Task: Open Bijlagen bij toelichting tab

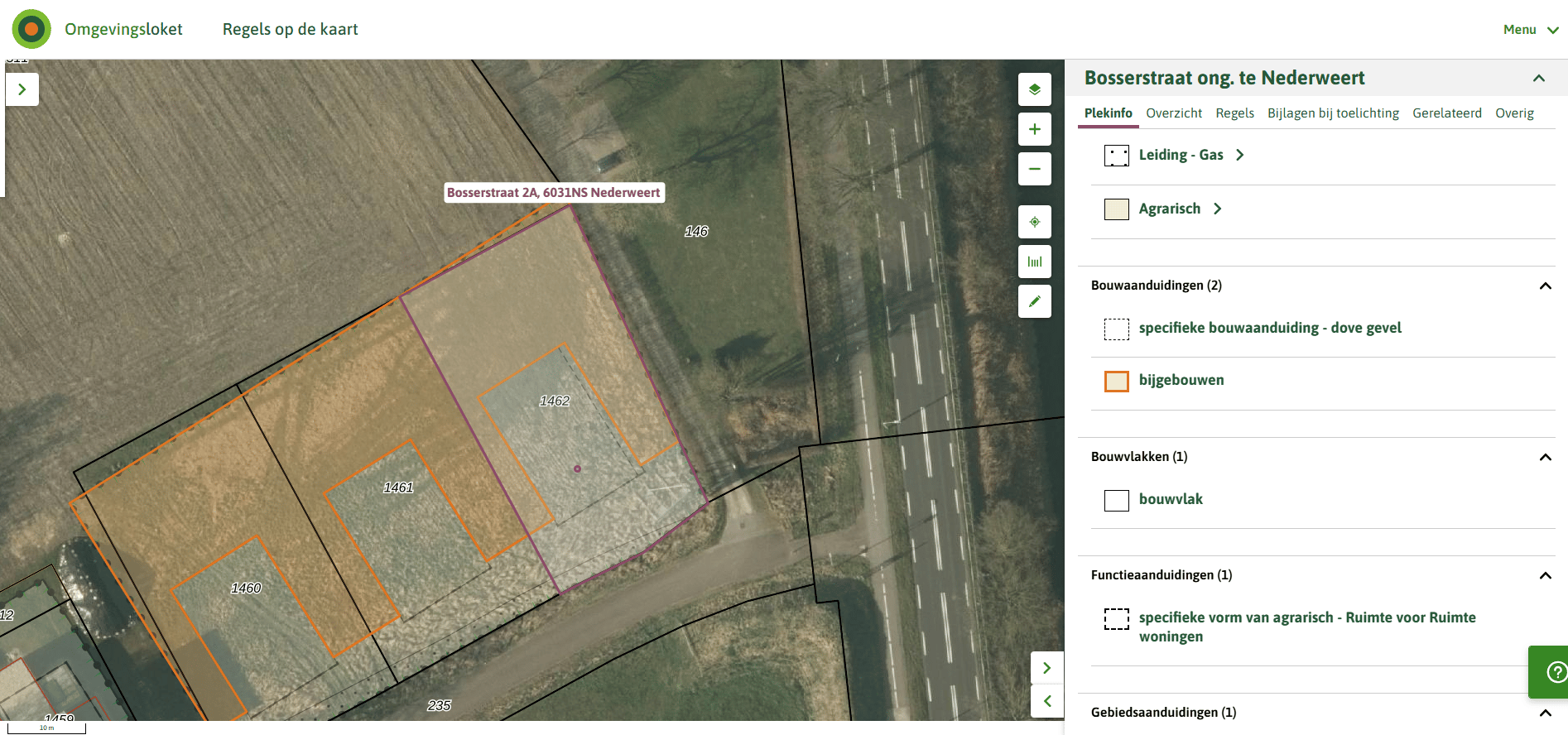Action: click(1333, 113)
